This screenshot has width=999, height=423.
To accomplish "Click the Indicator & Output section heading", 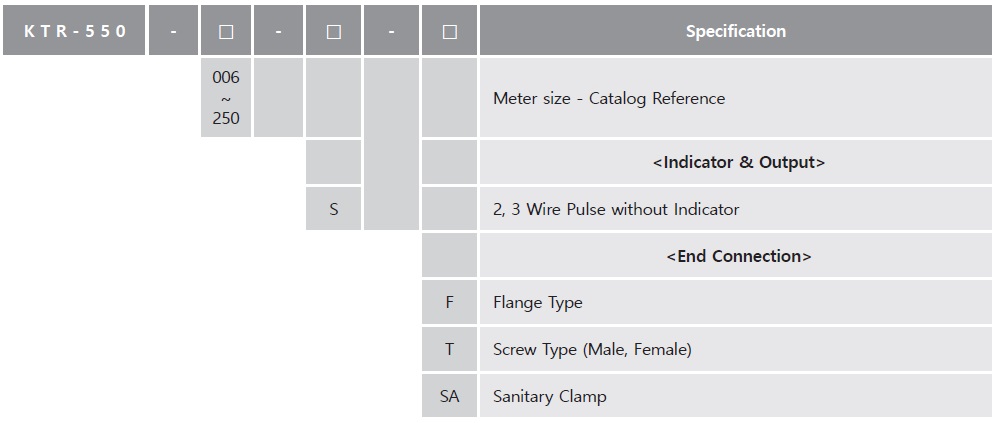I will coord(738,162).
